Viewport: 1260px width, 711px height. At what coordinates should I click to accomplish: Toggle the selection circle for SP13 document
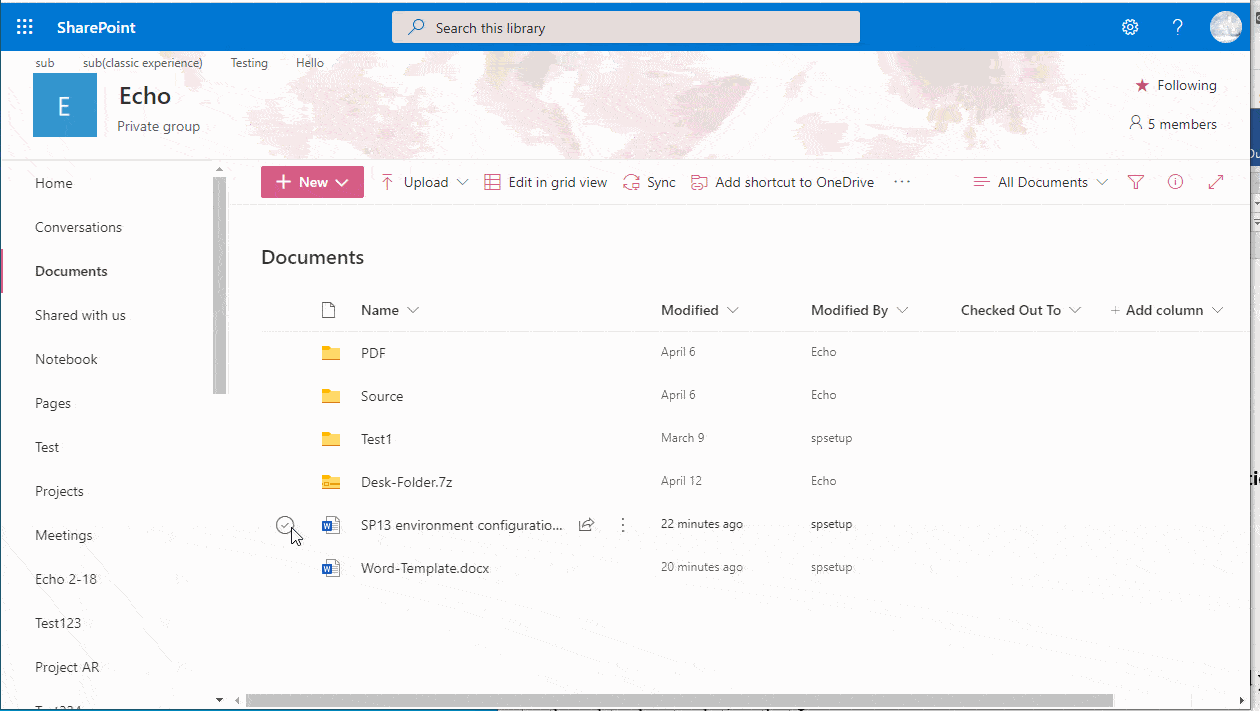click(x=285, y=524)
